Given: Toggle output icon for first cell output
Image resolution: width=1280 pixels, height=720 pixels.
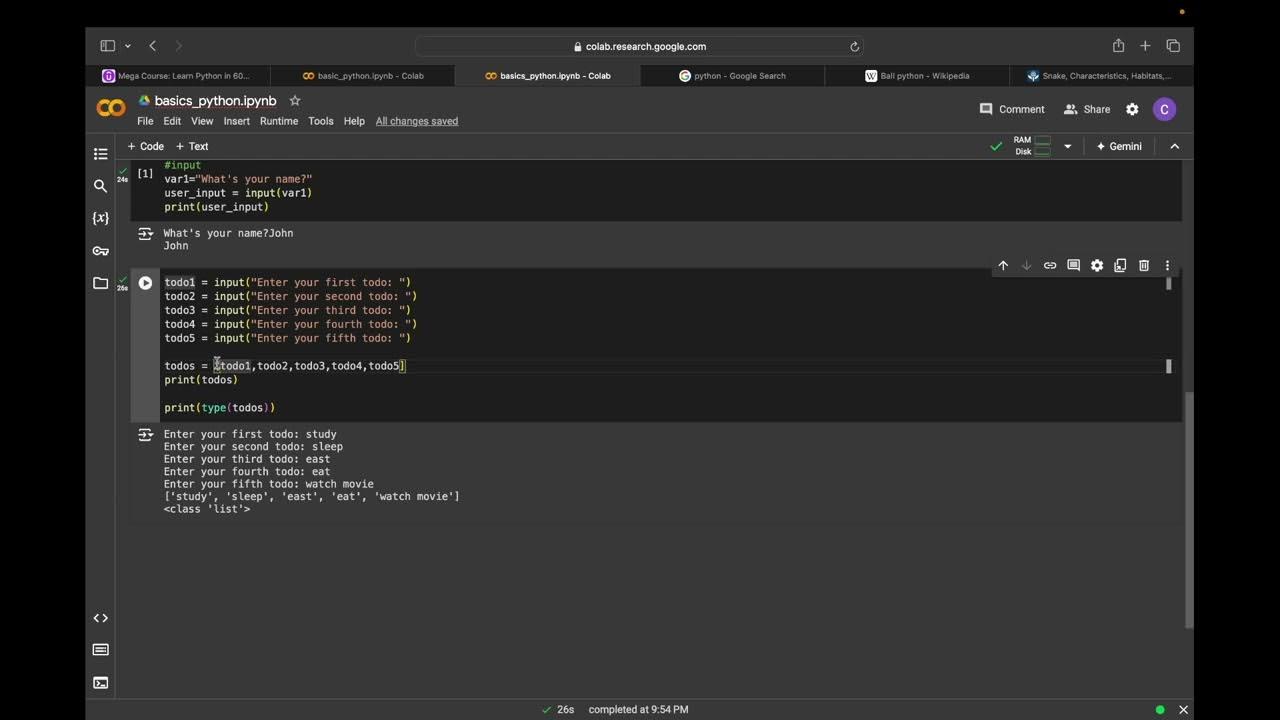Looking at the screenshot, I should point(145,234).
